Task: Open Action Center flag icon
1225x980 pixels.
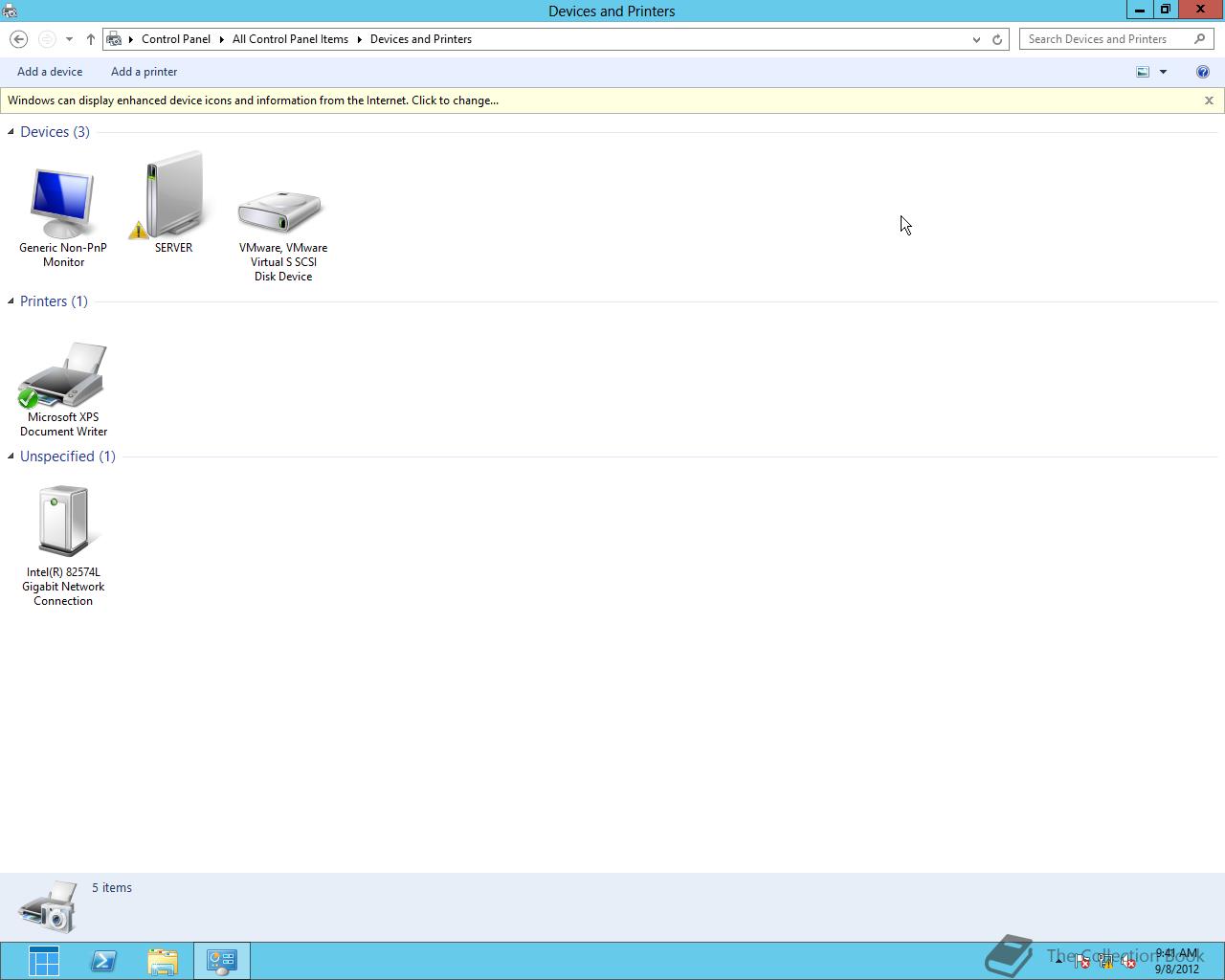Action: pyautogui.click(x=1082, y=962)
